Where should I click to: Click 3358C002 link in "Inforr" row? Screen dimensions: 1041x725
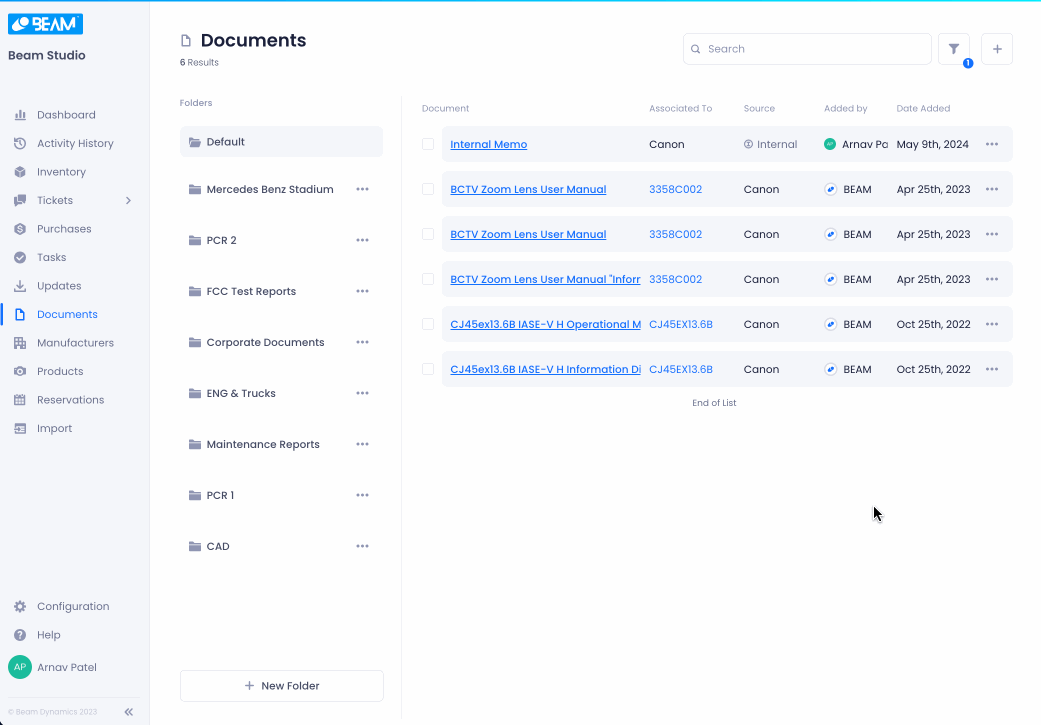click(x=675, y=280)
